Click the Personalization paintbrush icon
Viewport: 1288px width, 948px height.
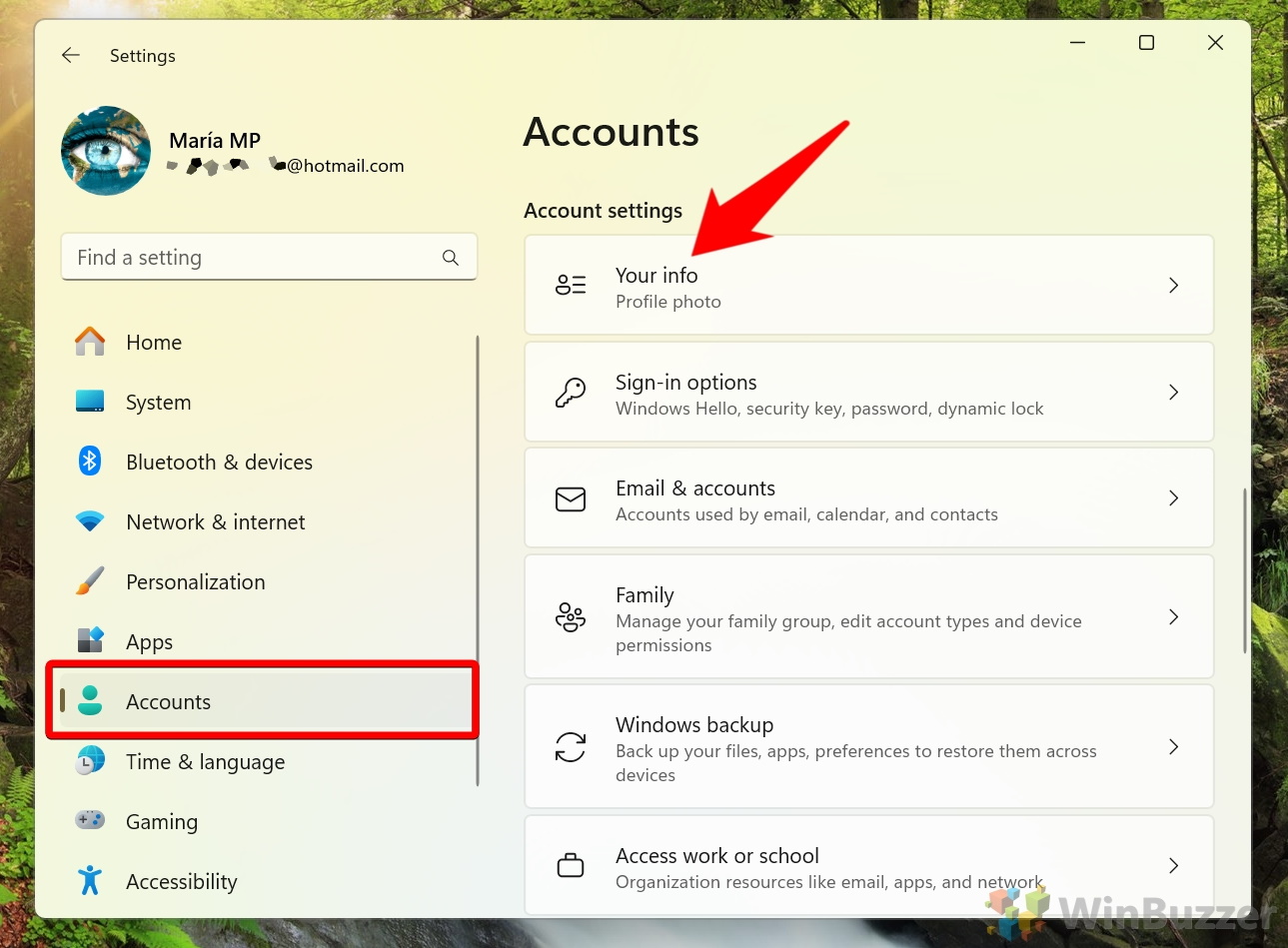pyautogui.click(x=90, y=581)
